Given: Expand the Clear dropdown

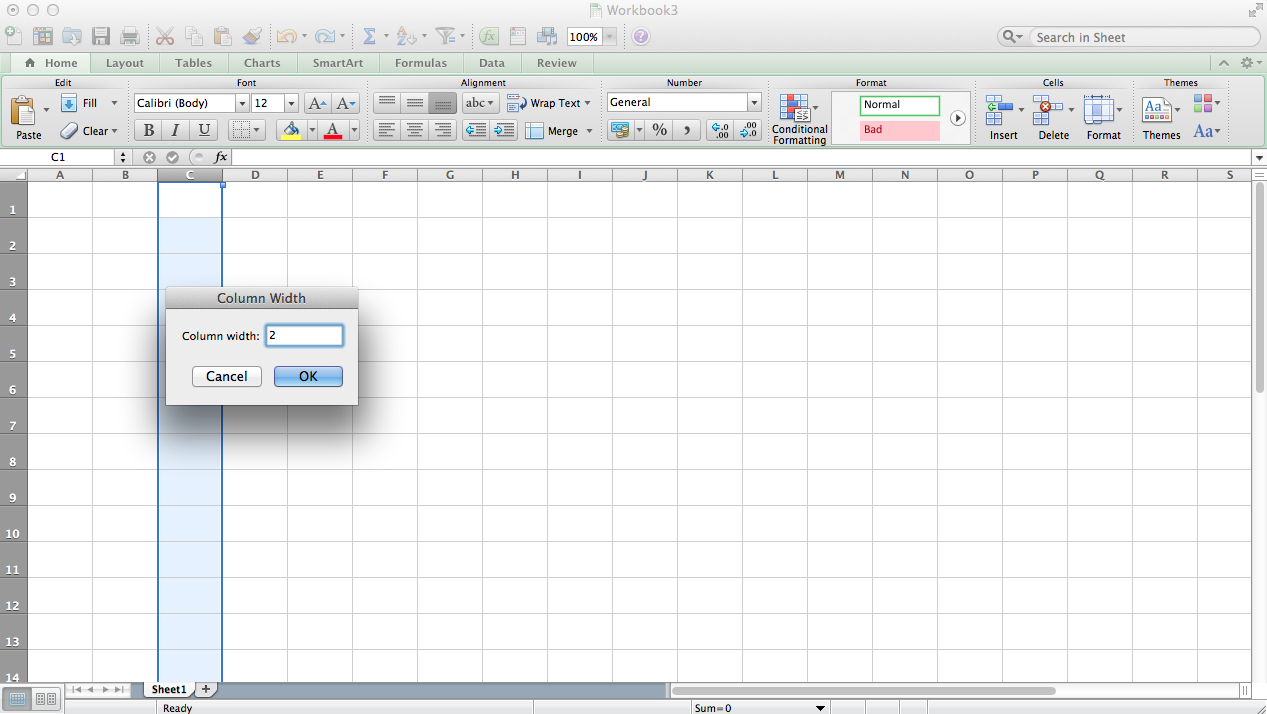Looking at the screenshot, I should 114,131.
